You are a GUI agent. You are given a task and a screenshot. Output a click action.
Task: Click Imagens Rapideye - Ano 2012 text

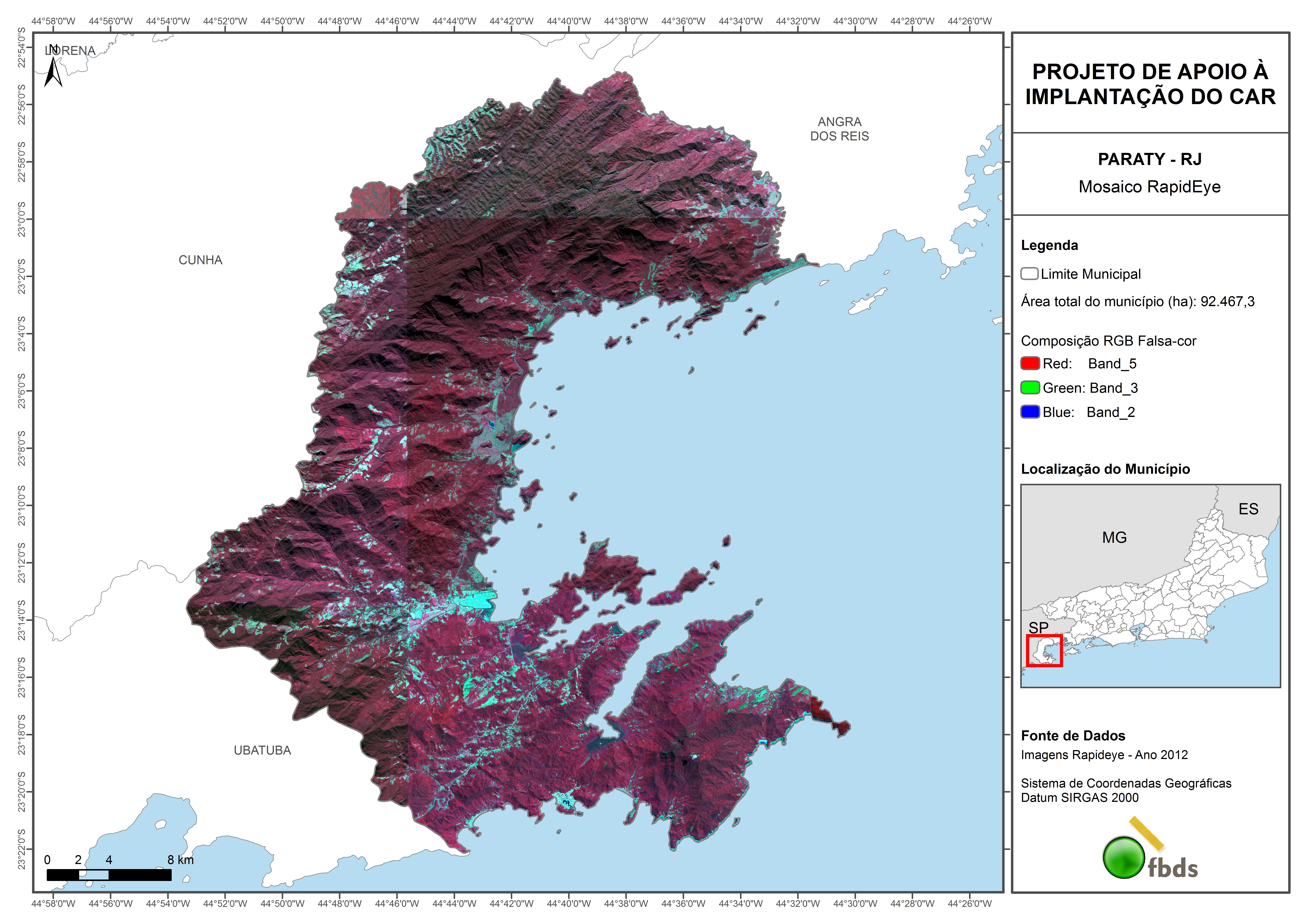tap(1104, 755)
